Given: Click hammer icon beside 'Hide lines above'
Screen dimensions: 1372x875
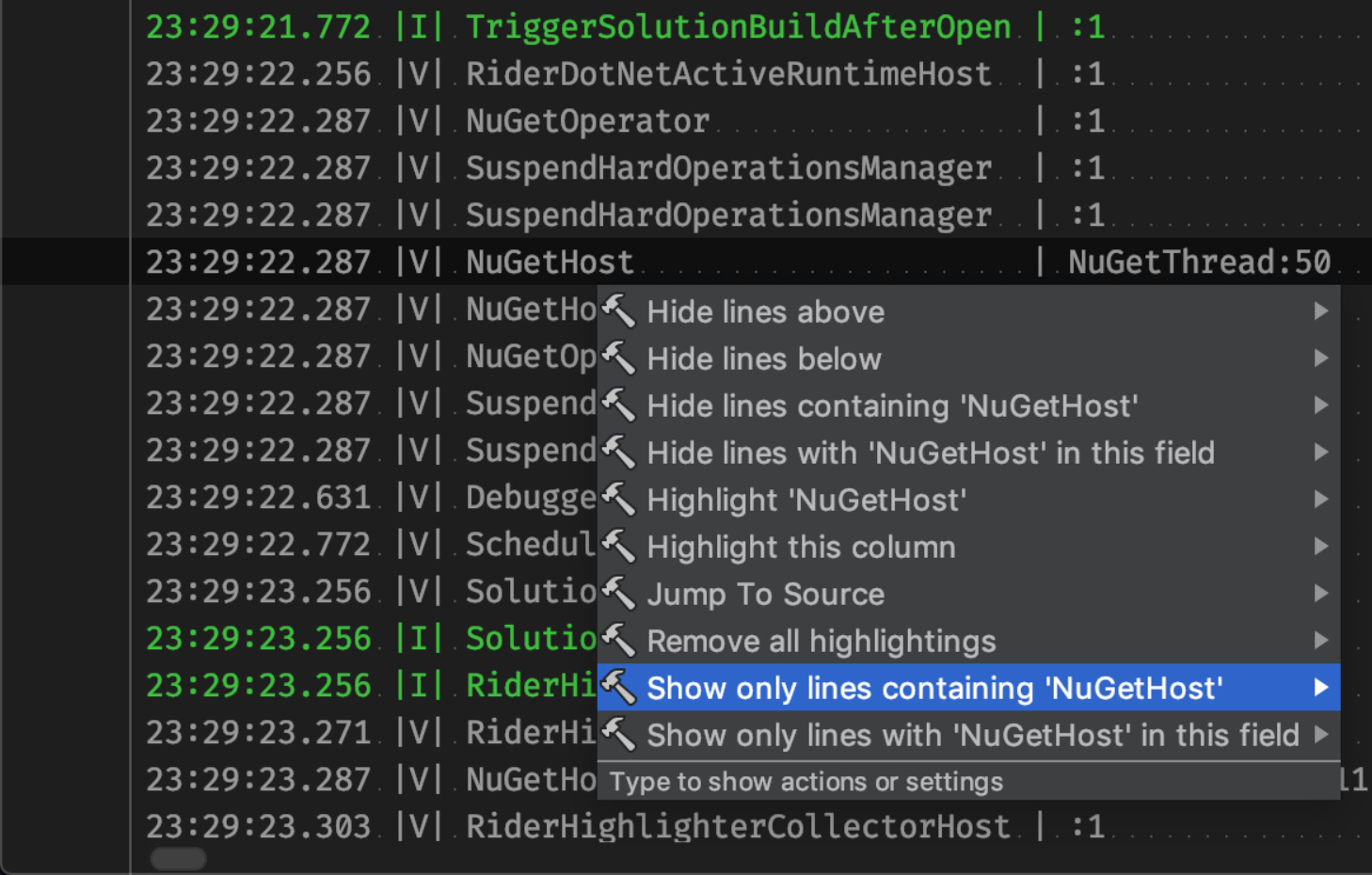Looking at the screenshot, I should pyautogui.click(x=618, y=310).
